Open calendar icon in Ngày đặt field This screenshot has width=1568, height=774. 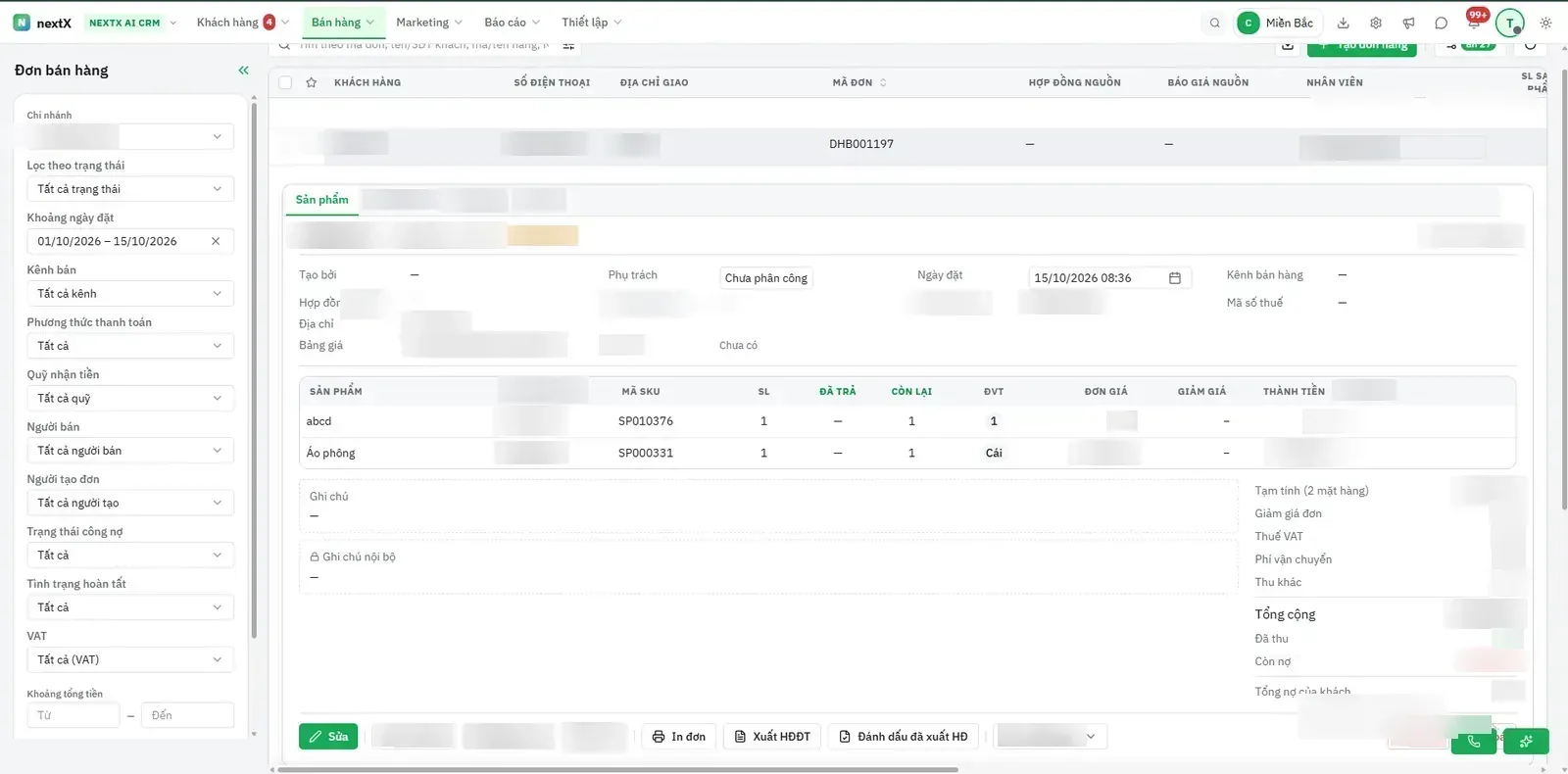1175,278
